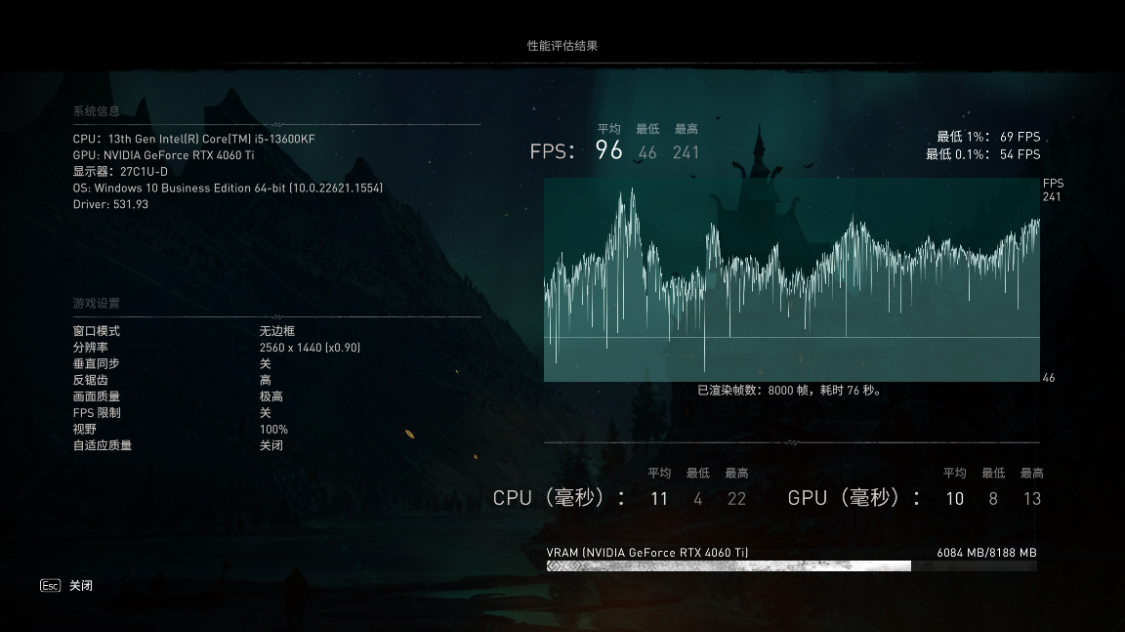Select the "已渲染帧数: 8000 帧" summary line
Image resolution: width=1125 pixels, height=632 pixels.
click(x=790, y=390)
